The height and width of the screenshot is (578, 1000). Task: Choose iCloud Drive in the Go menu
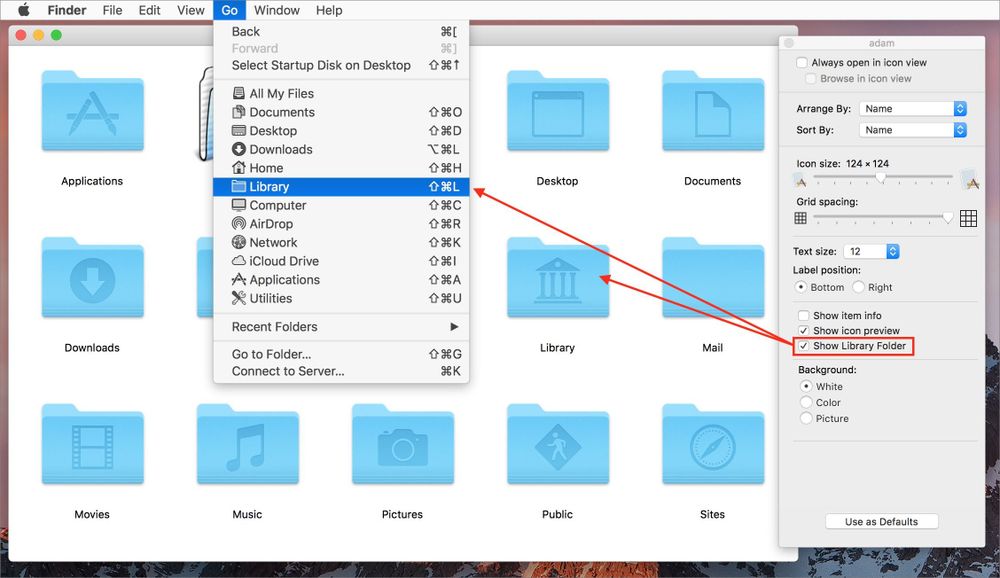[x=341, y=261]
